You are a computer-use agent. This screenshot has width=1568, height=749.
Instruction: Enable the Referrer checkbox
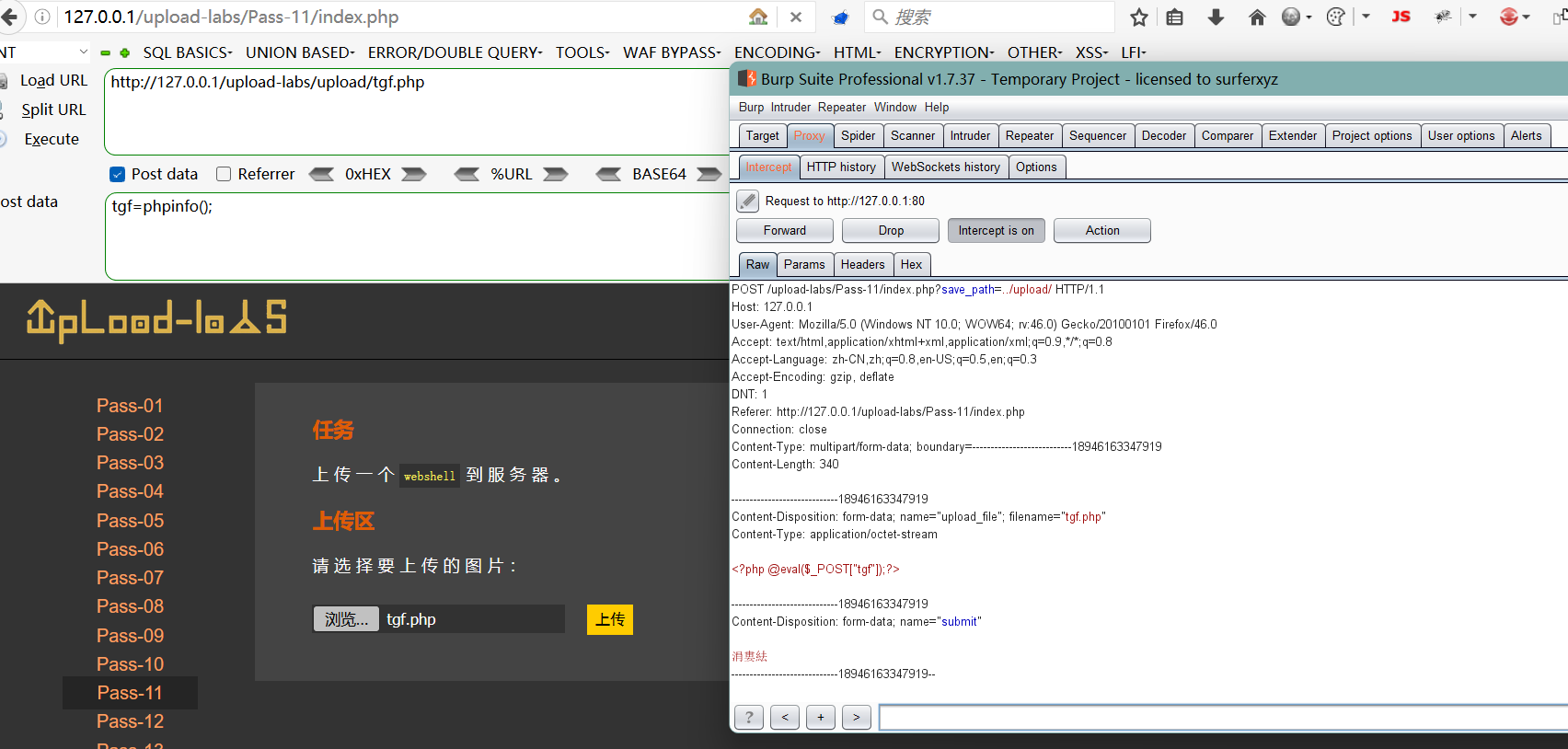point(223,174)
